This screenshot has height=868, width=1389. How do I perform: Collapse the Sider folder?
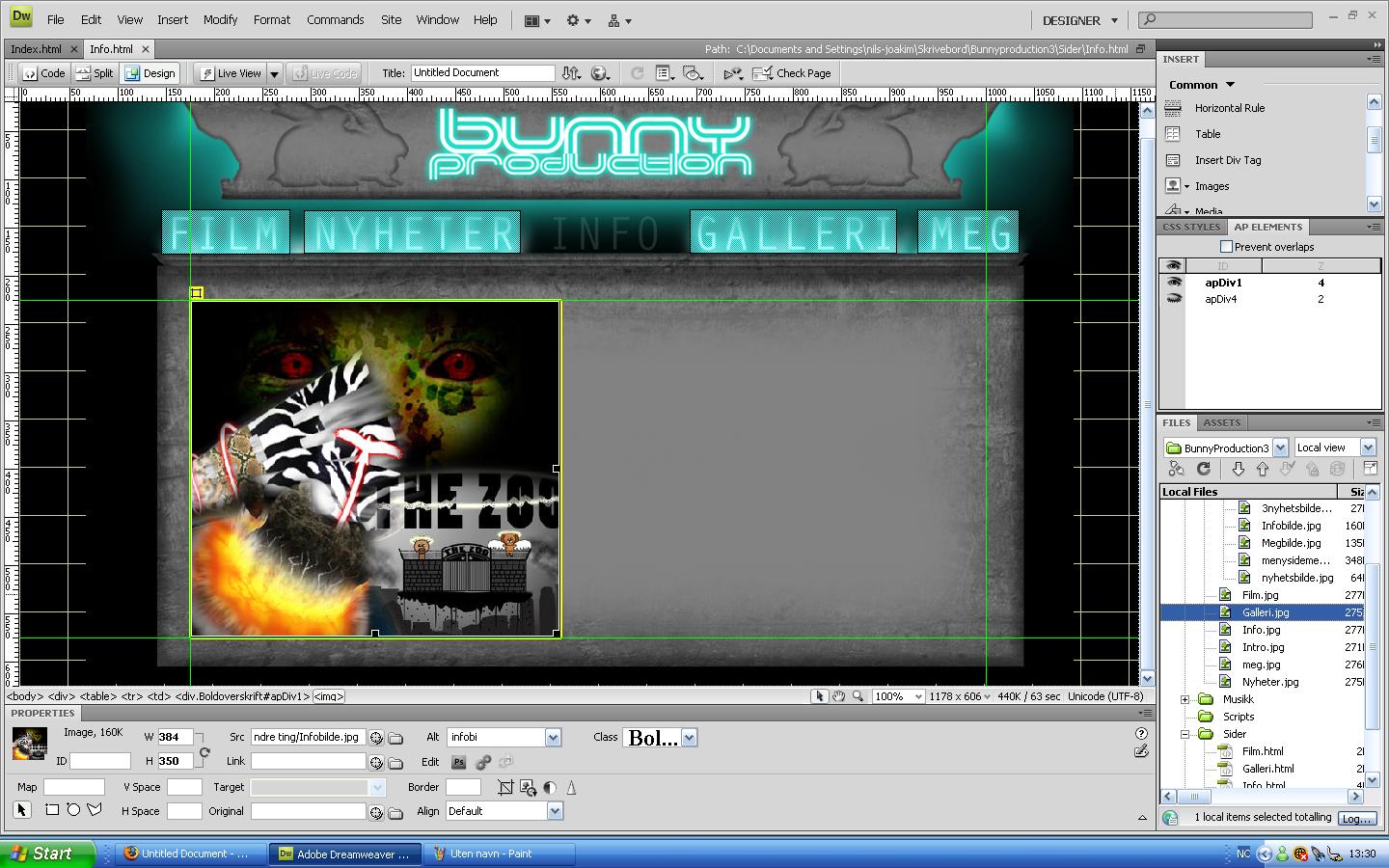(x=1185, y=734)
